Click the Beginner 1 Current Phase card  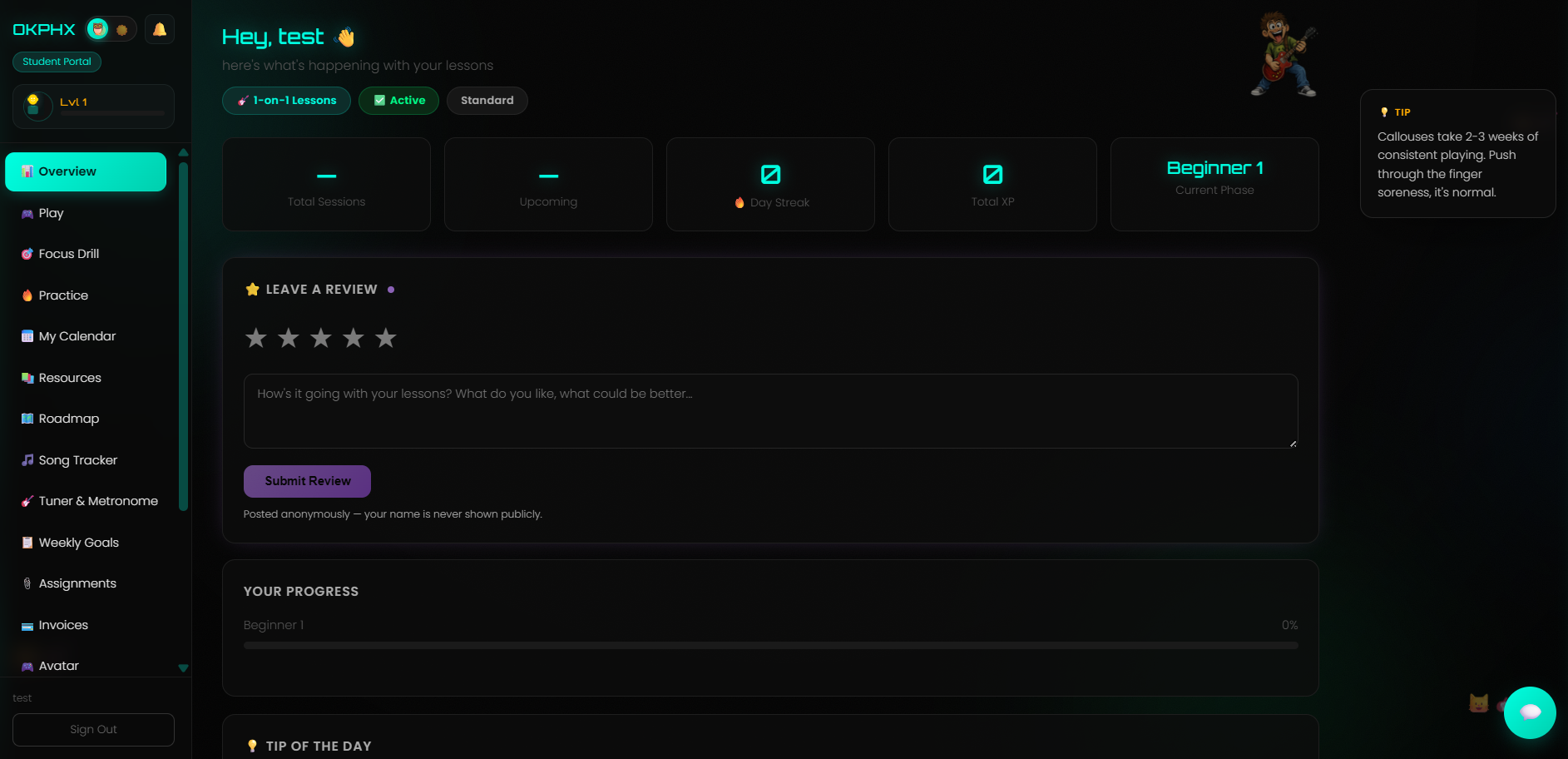click(1214, 184)
